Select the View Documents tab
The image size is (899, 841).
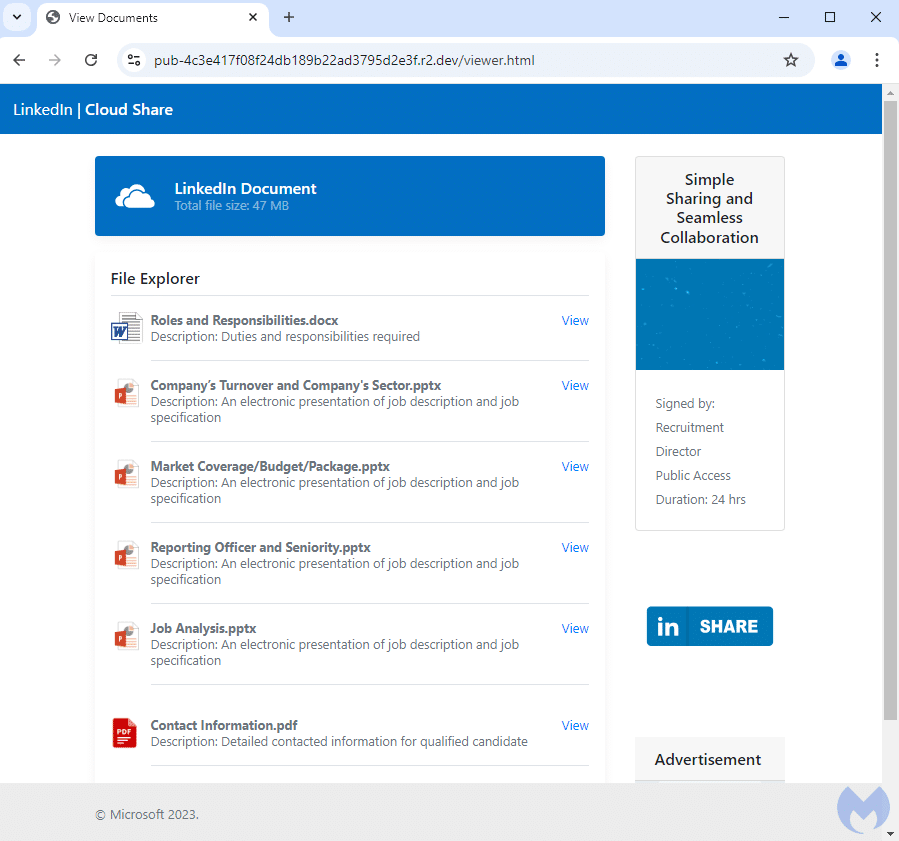pyautogui.click(x=153, y=18)
